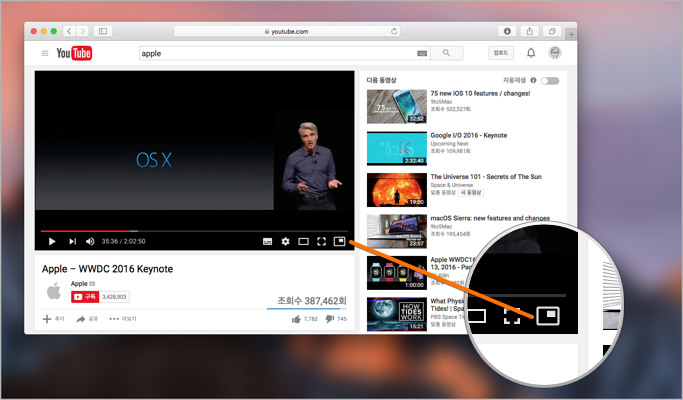Toggle subtitles in the player

267,241
